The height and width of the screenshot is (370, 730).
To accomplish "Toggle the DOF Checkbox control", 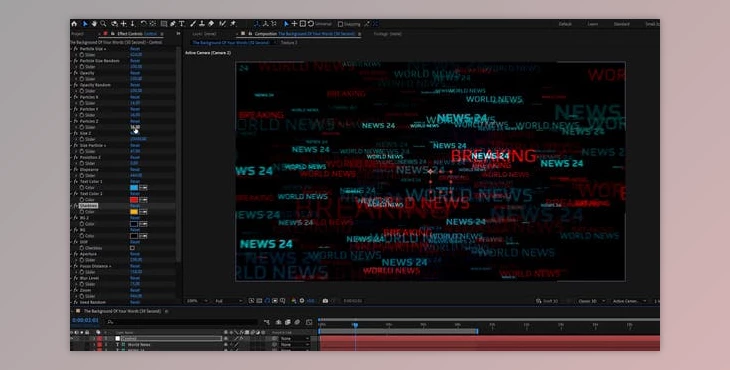I will tap(132, 248).
